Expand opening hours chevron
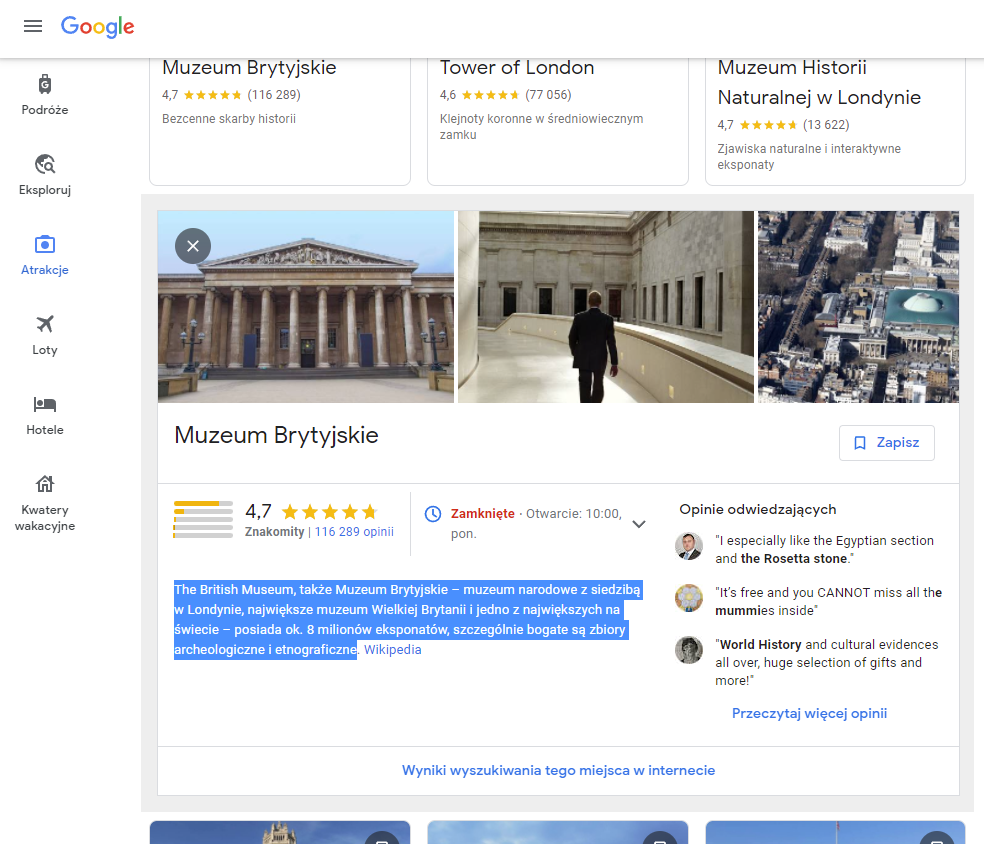984x844 pixels. click(x=638, y=524)
